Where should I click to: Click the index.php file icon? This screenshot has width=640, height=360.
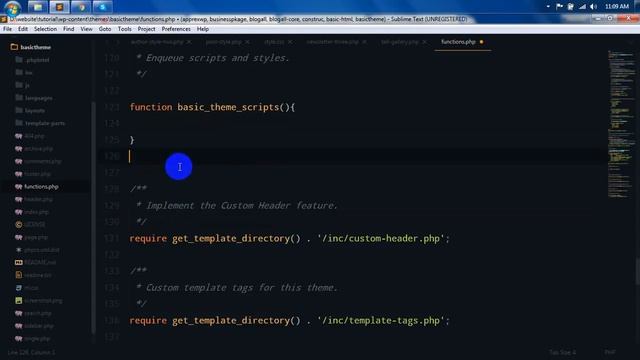click(x=19, y=212)
